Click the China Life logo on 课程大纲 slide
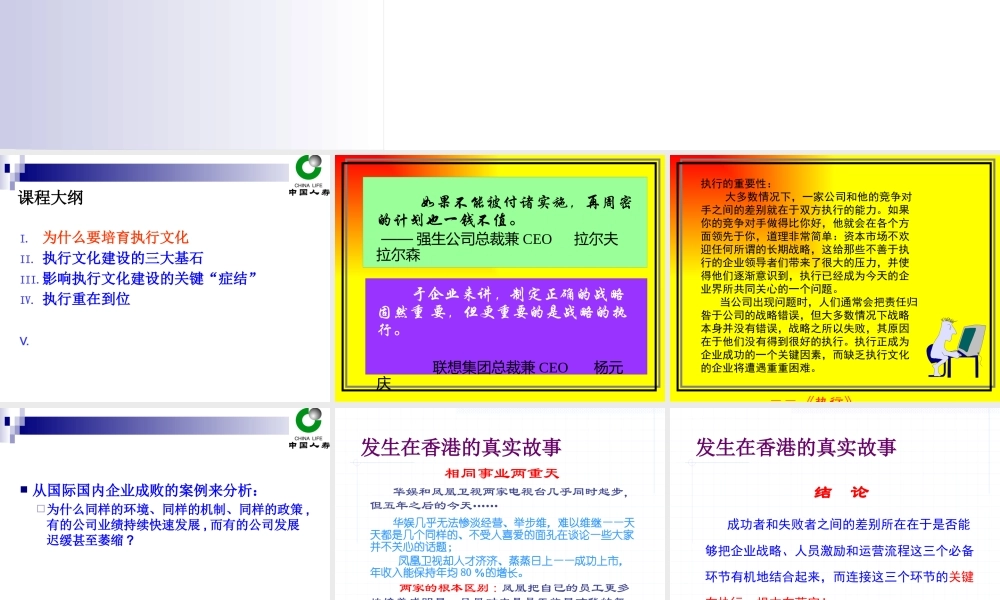The height and width of the screenshot is (600, 1000). click(309, 175)
